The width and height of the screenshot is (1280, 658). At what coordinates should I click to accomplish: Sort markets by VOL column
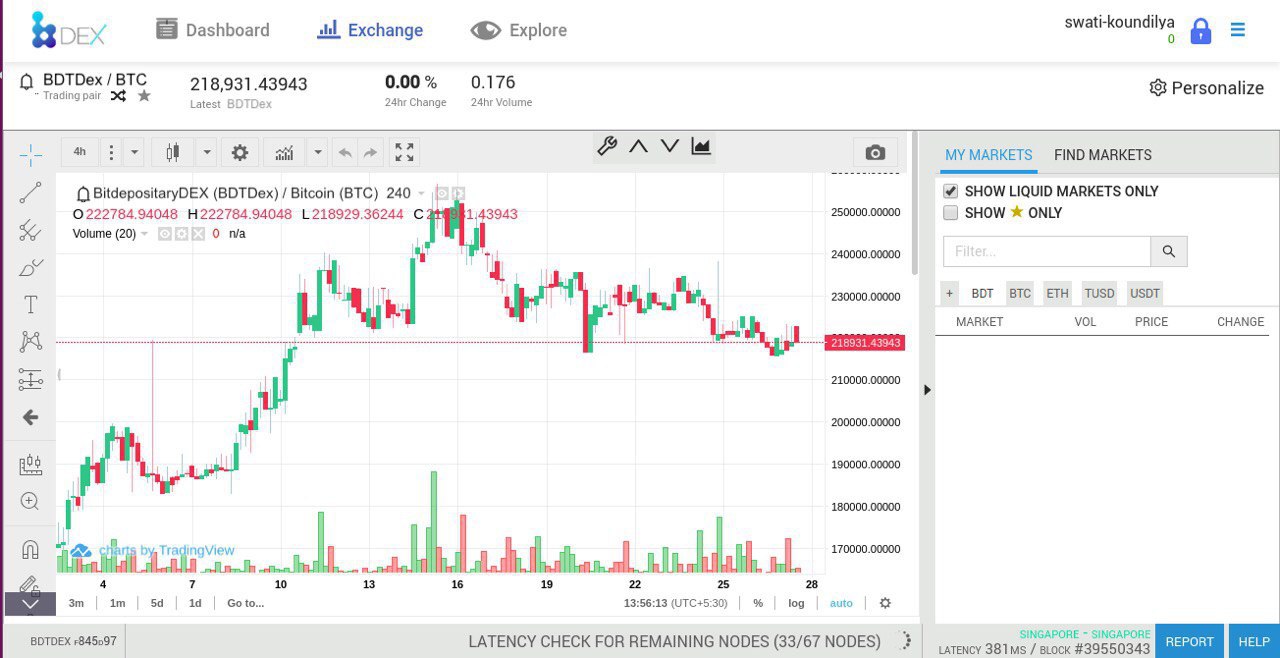click(x=1086, y=322)
